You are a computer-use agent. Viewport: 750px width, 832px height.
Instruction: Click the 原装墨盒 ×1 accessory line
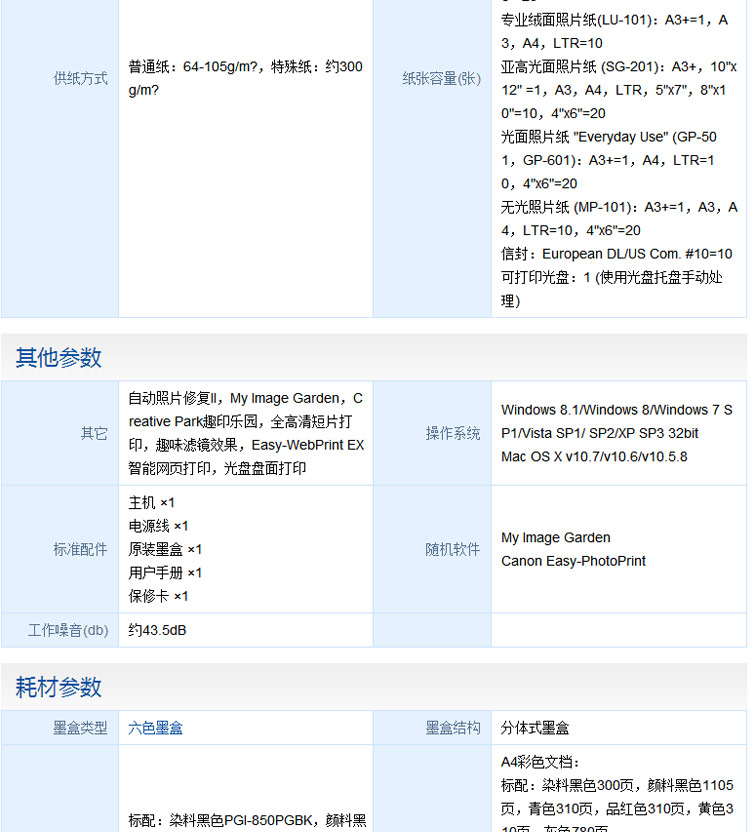165,549
